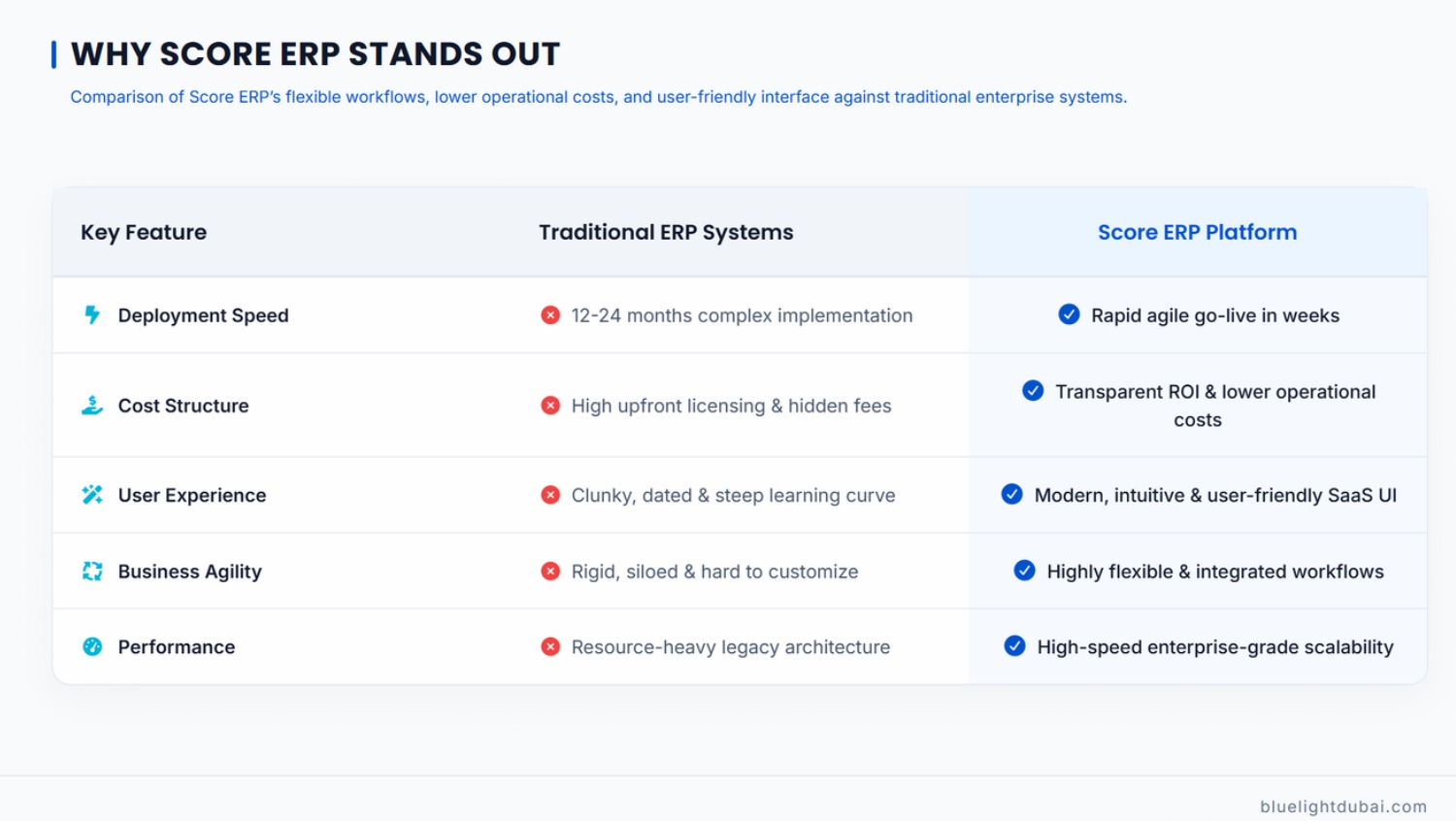1456x821 pixels.
Task: Click blue checkmark beside Transparent ROI
Action: pos(1033,390)
